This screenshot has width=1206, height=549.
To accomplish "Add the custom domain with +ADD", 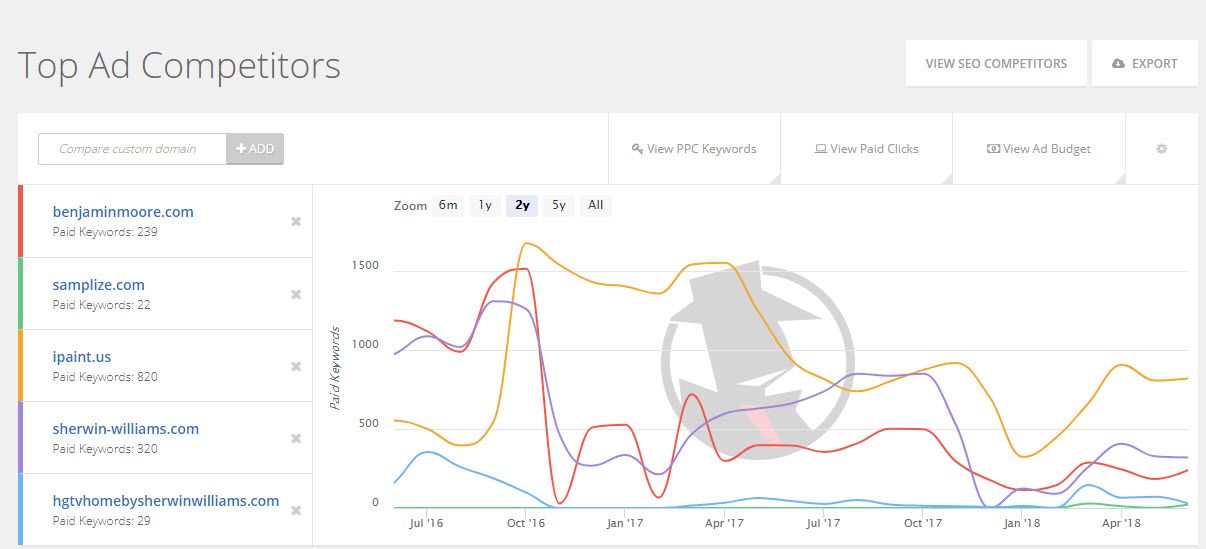I will pyautogui.click(x=255, y=149).
